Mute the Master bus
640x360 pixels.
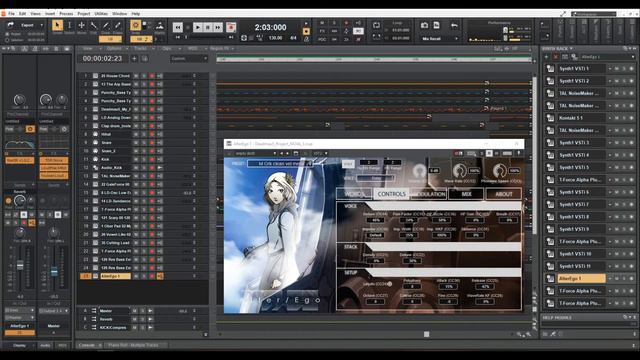134,311
